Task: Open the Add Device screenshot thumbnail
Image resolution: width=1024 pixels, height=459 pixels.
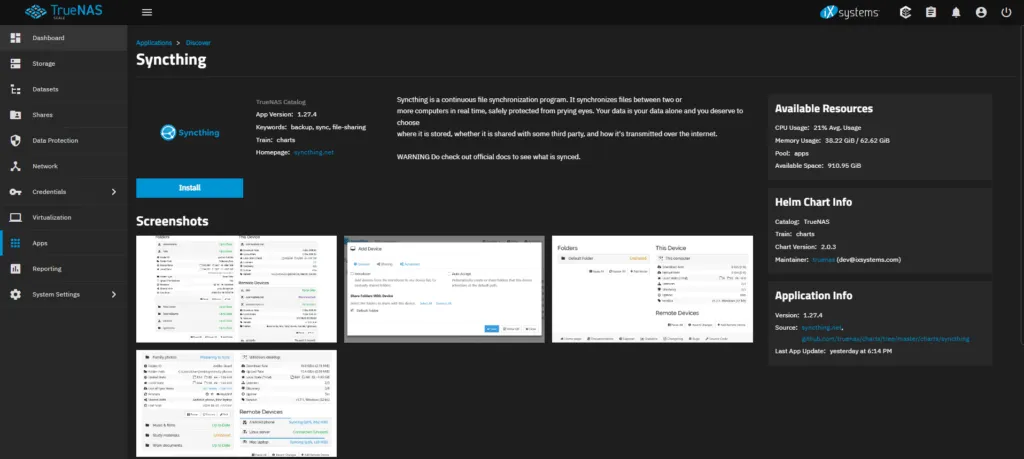Action: (444, 289)
